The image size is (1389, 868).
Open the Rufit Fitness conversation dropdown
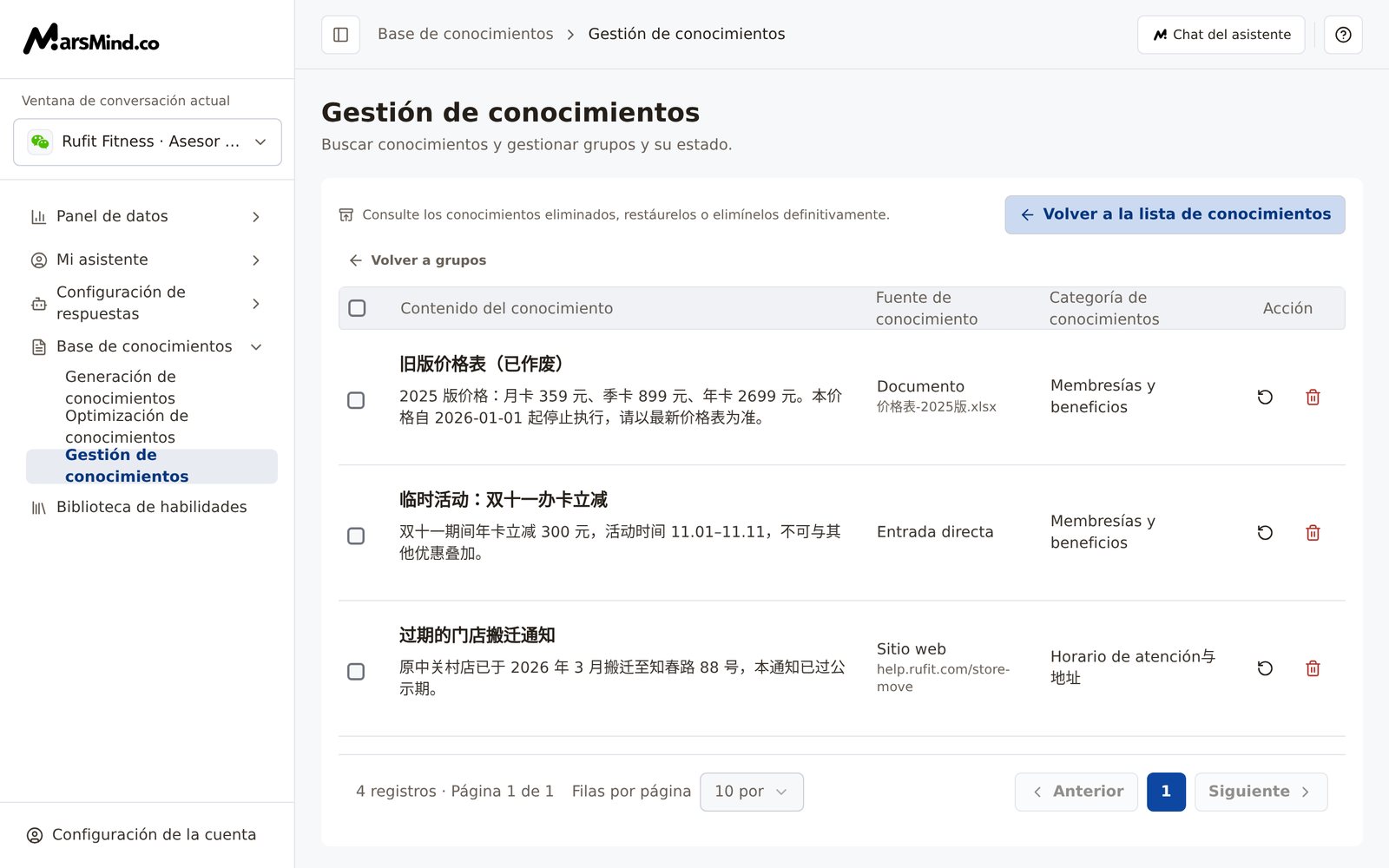[x=148, y=141]
